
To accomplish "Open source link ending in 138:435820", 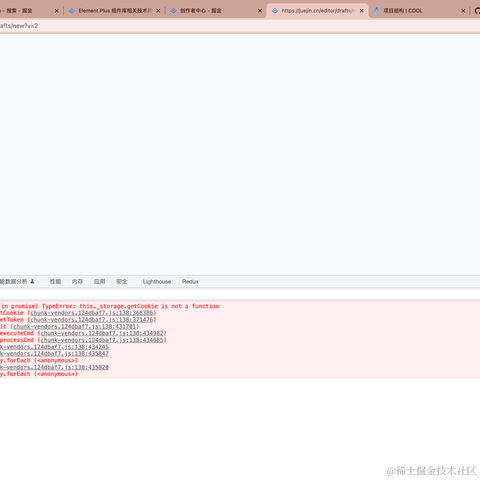I will [x=54, y=367].
